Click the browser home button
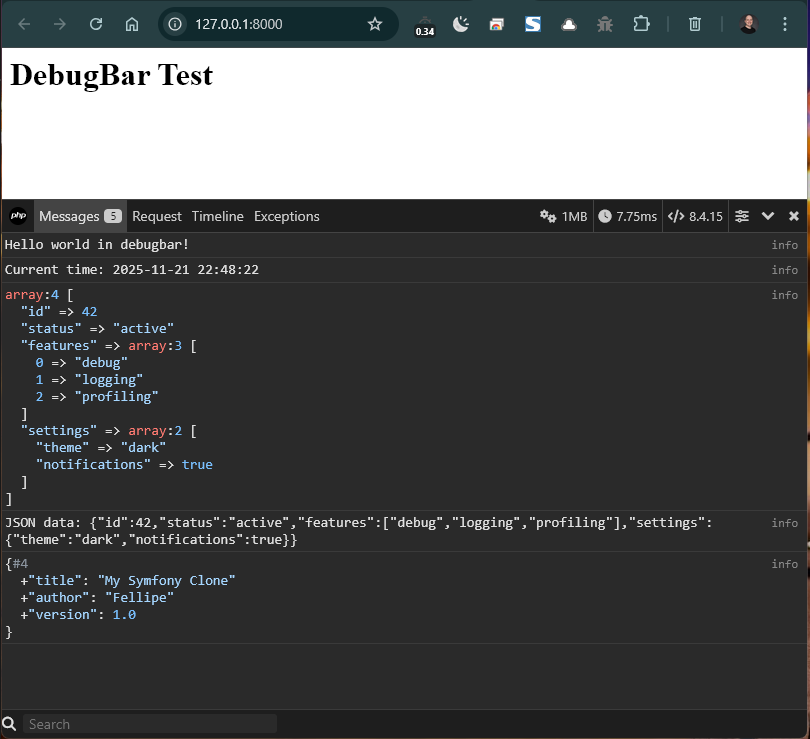 (132, 24)
